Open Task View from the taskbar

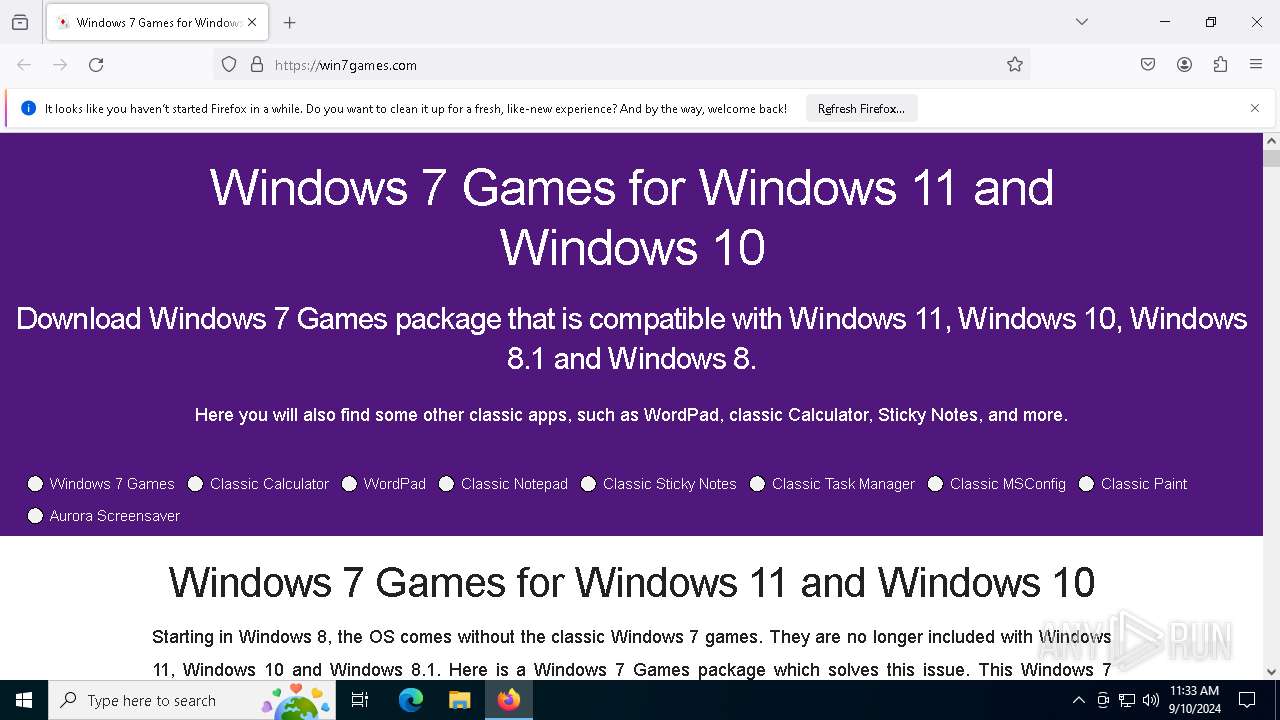pos(361,700)
